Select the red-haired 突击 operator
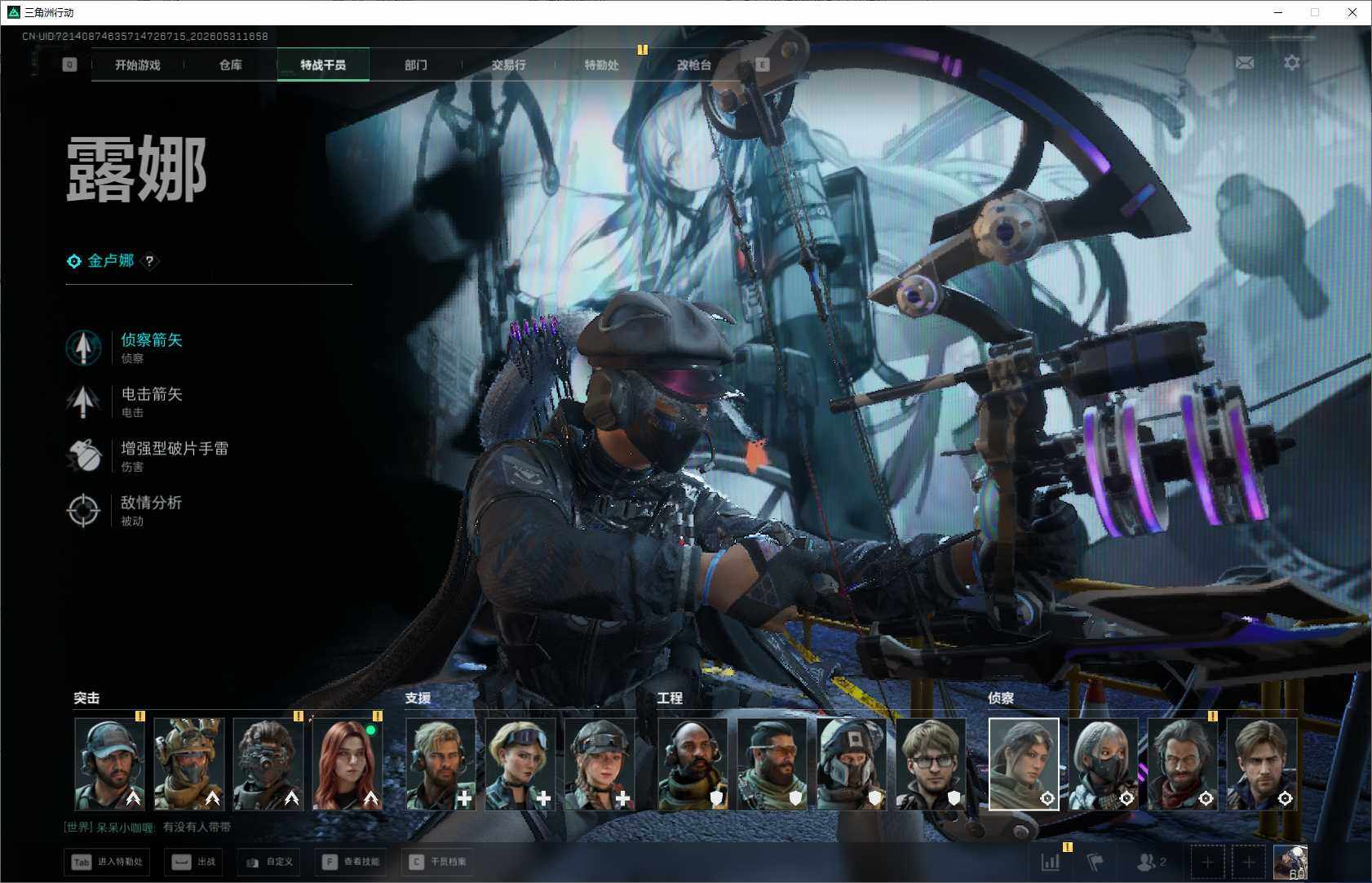This screenshot has height=883, width=1372. click(x=347, y=765)
